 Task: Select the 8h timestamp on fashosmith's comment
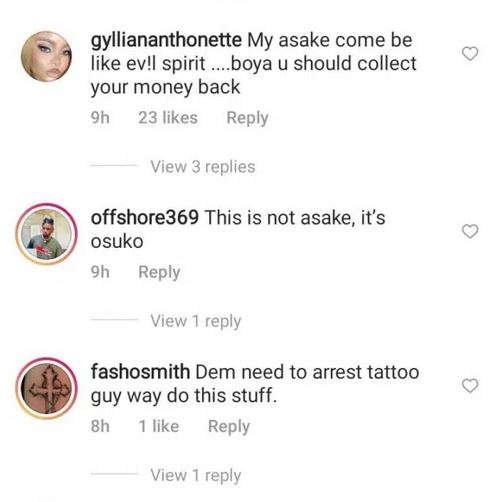[x=100, y=426]
